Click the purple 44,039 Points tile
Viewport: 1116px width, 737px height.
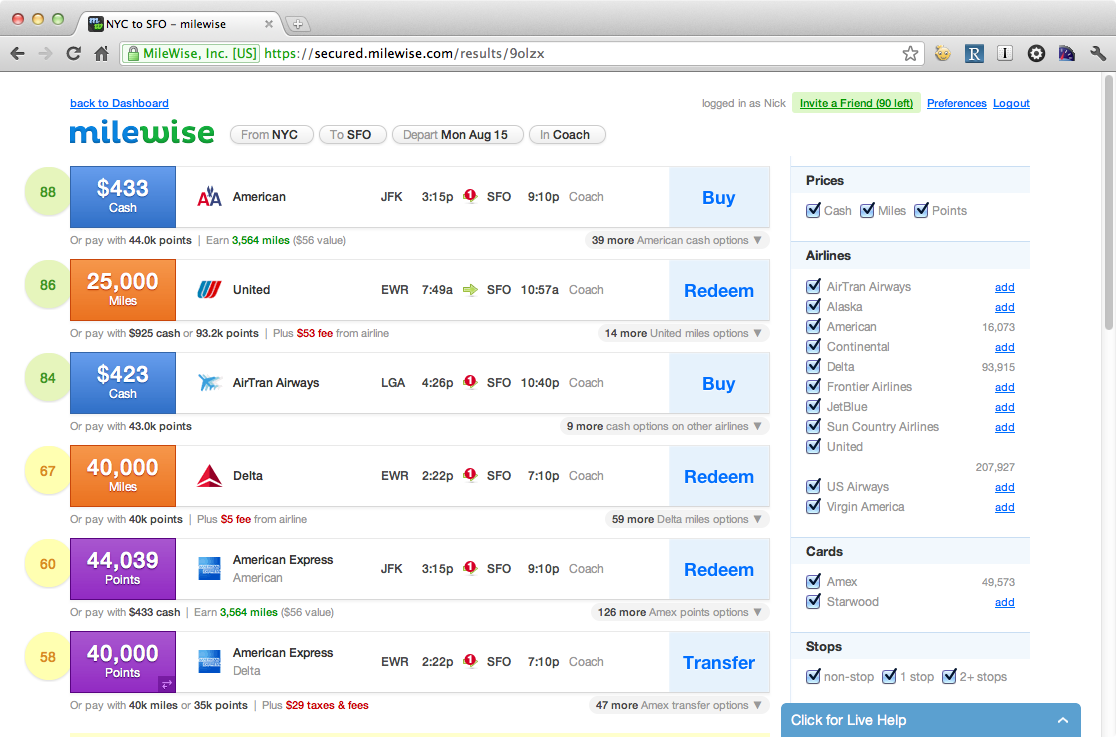(122, 569)
